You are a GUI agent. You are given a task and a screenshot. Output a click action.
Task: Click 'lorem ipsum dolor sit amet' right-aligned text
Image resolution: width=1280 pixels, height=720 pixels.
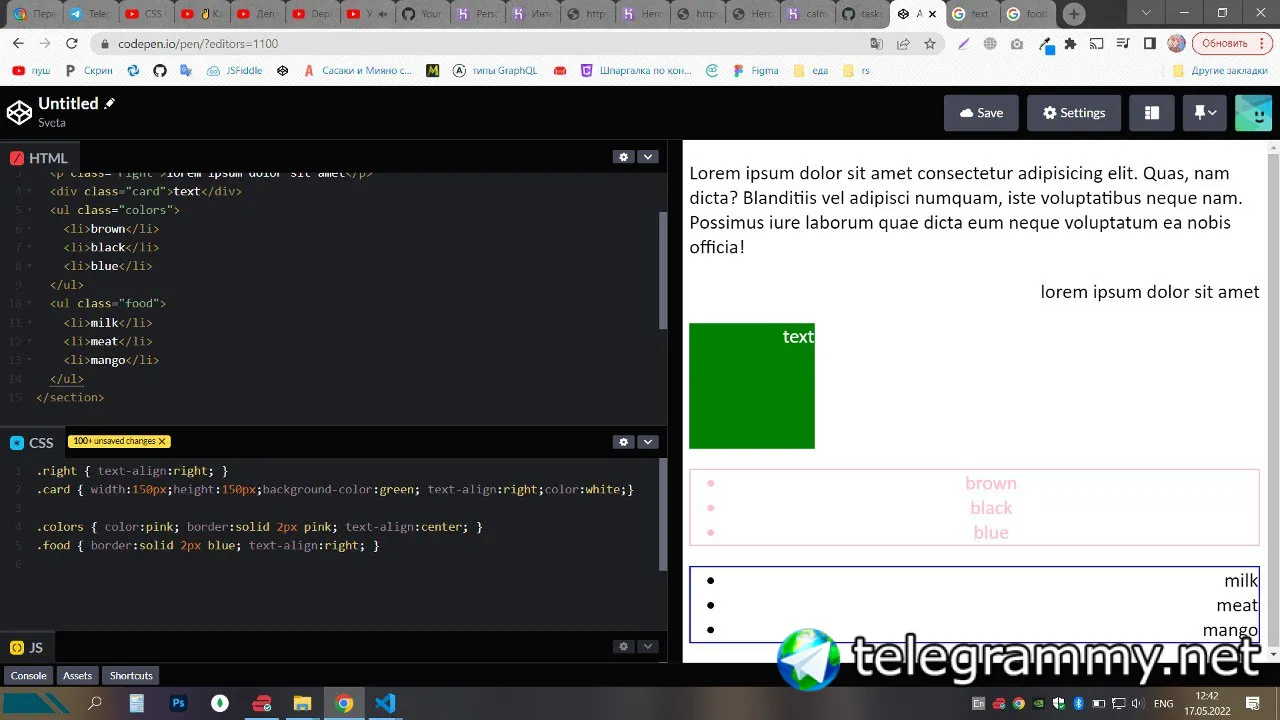point(1150,292)
